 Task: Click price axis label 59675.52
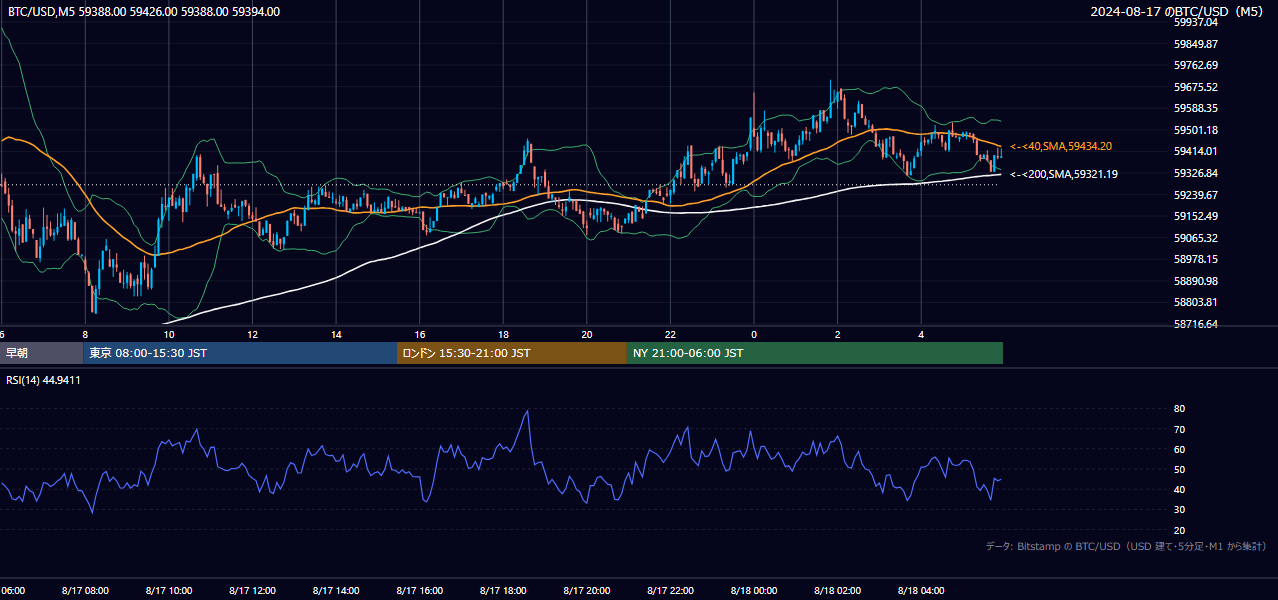[x=1196, y=87]
